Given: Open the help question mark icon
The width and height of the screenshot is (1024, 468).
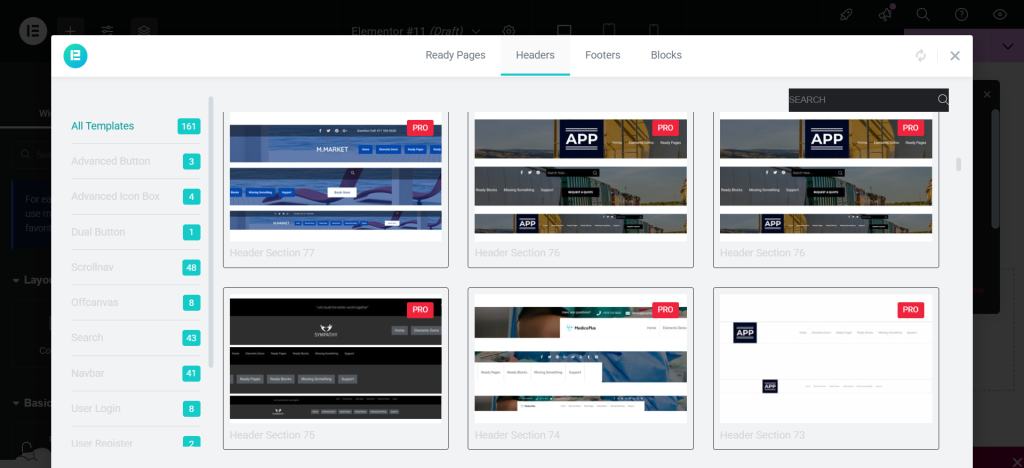Looking at the screenshot, I should pos(962,14).
